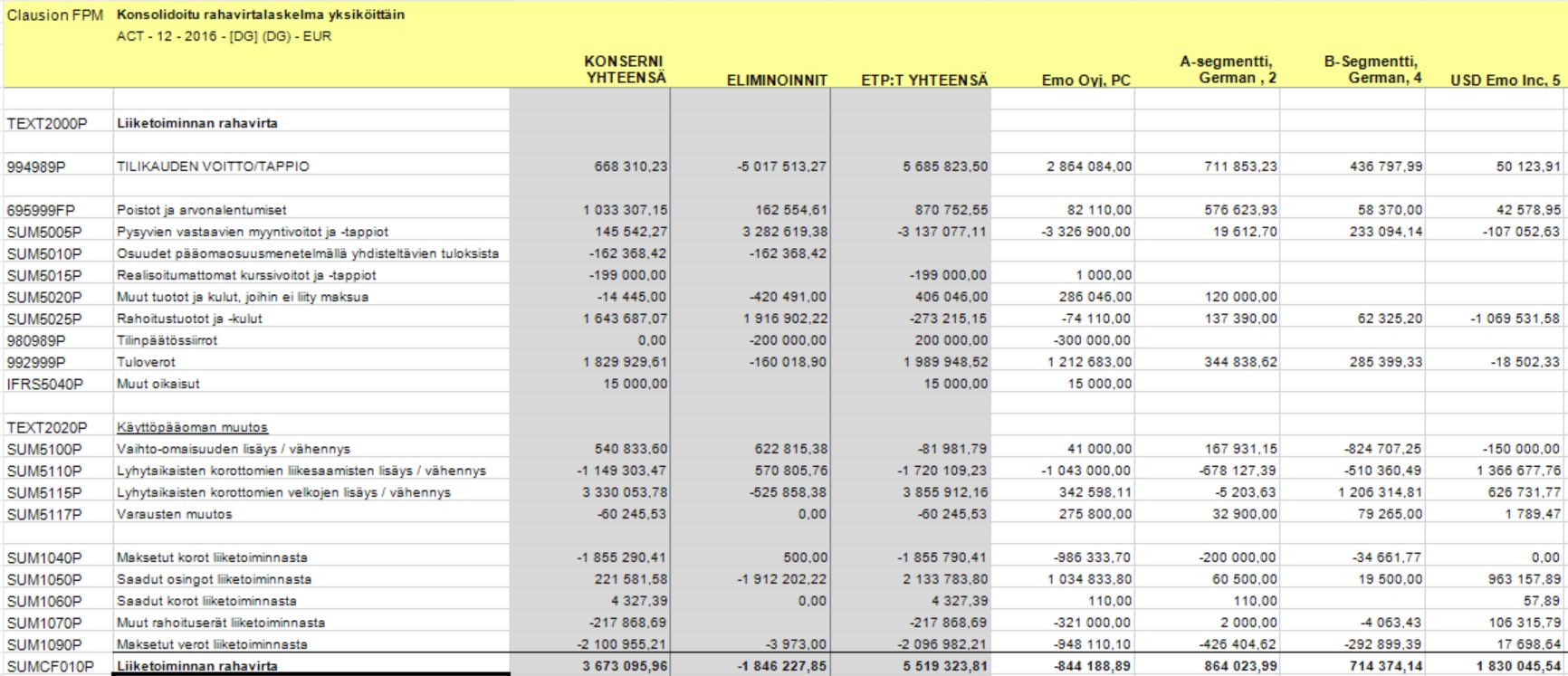Image resolution: width=1568 pixels, height=676 pixels.
Task: Click USD Emo dividends value 963 157,89
Action: coord(1525,579)
